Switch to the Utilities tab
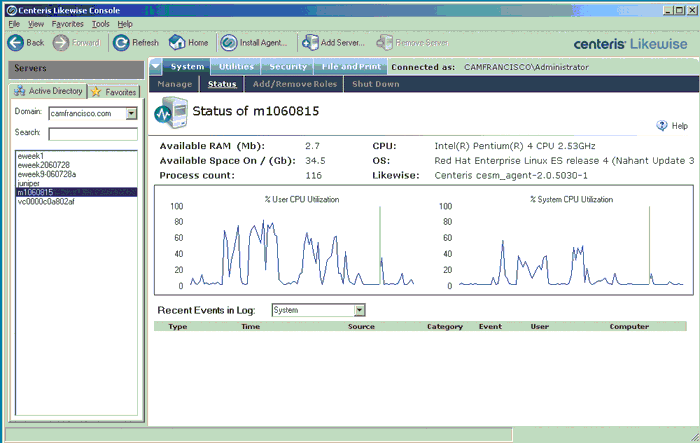Screen dimensions: 700x443 tap(236, 67)
